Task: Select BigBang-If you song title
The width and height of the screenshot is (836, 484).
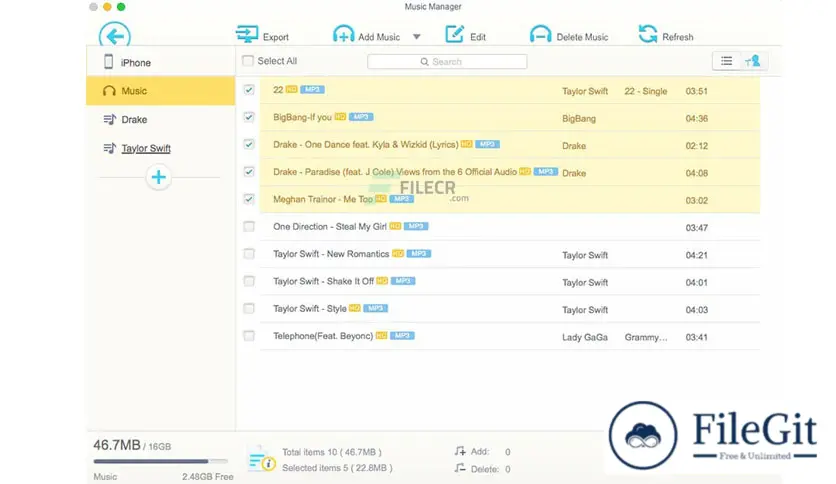Action: coord(302,117)
